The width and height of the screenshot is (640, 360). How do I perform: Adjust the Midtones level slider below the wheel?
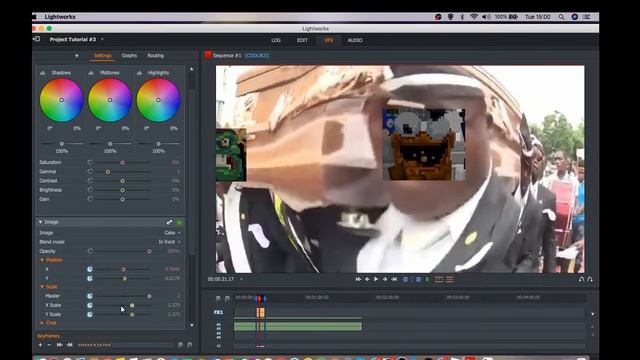coord(110,144)
